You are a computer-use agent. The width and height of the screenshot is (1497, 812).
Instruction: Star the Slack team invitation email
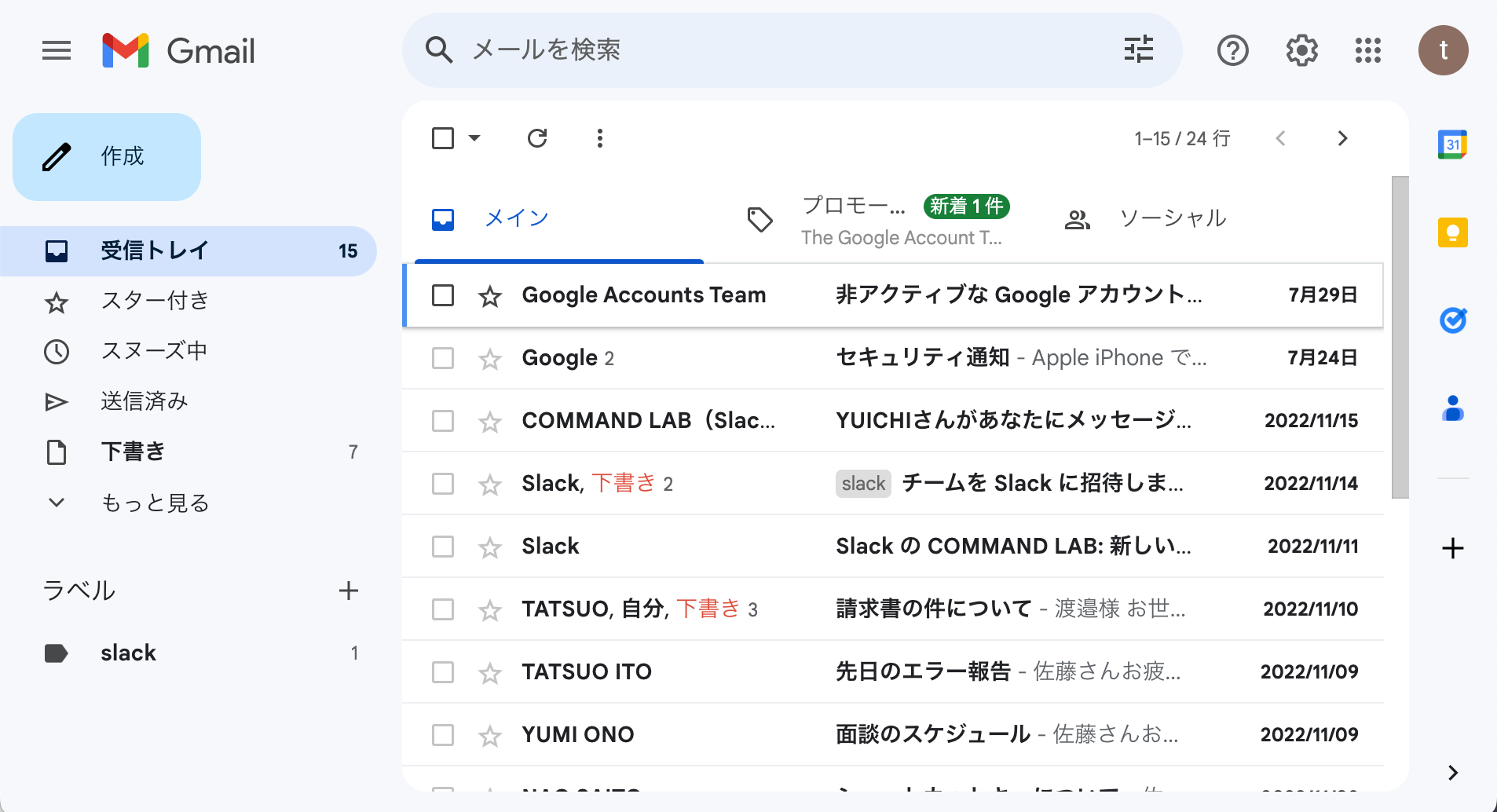coord(490,485)
